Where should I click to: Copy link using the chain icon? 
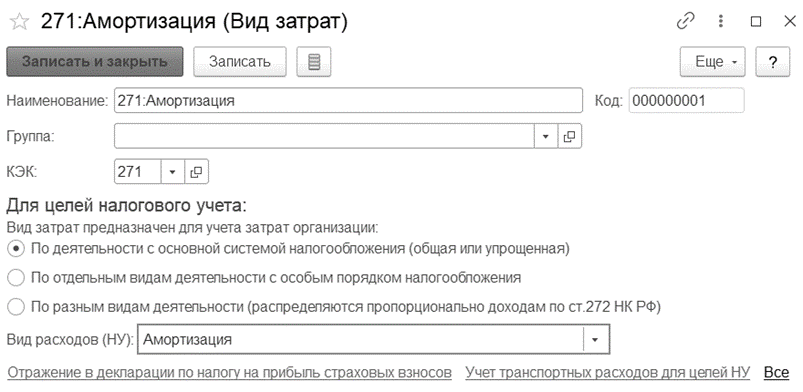685,22
